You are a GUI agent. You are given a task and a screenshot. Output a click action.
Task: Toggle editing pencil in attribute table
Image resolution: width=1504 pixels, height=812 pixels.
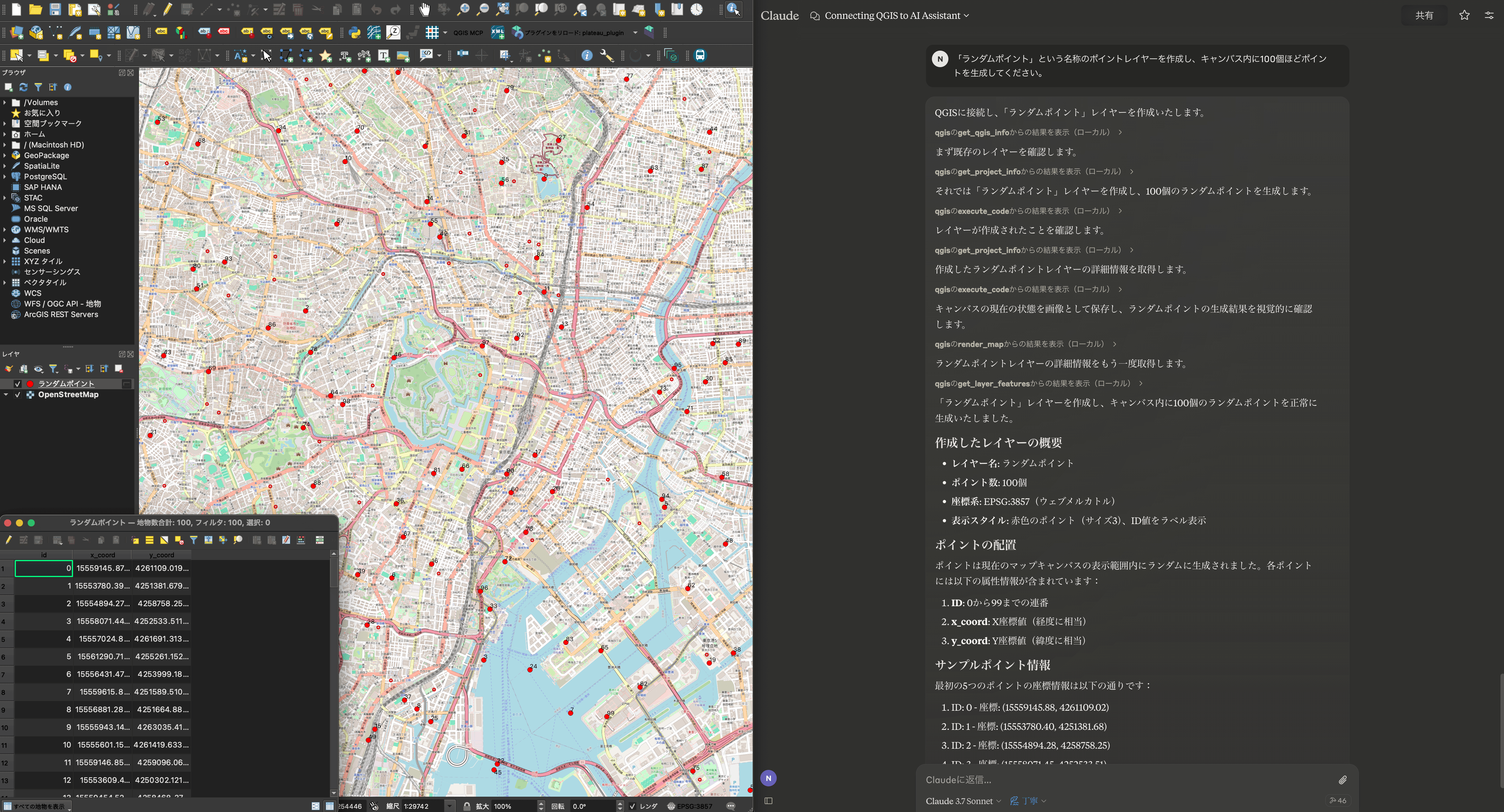click(8, 540)
